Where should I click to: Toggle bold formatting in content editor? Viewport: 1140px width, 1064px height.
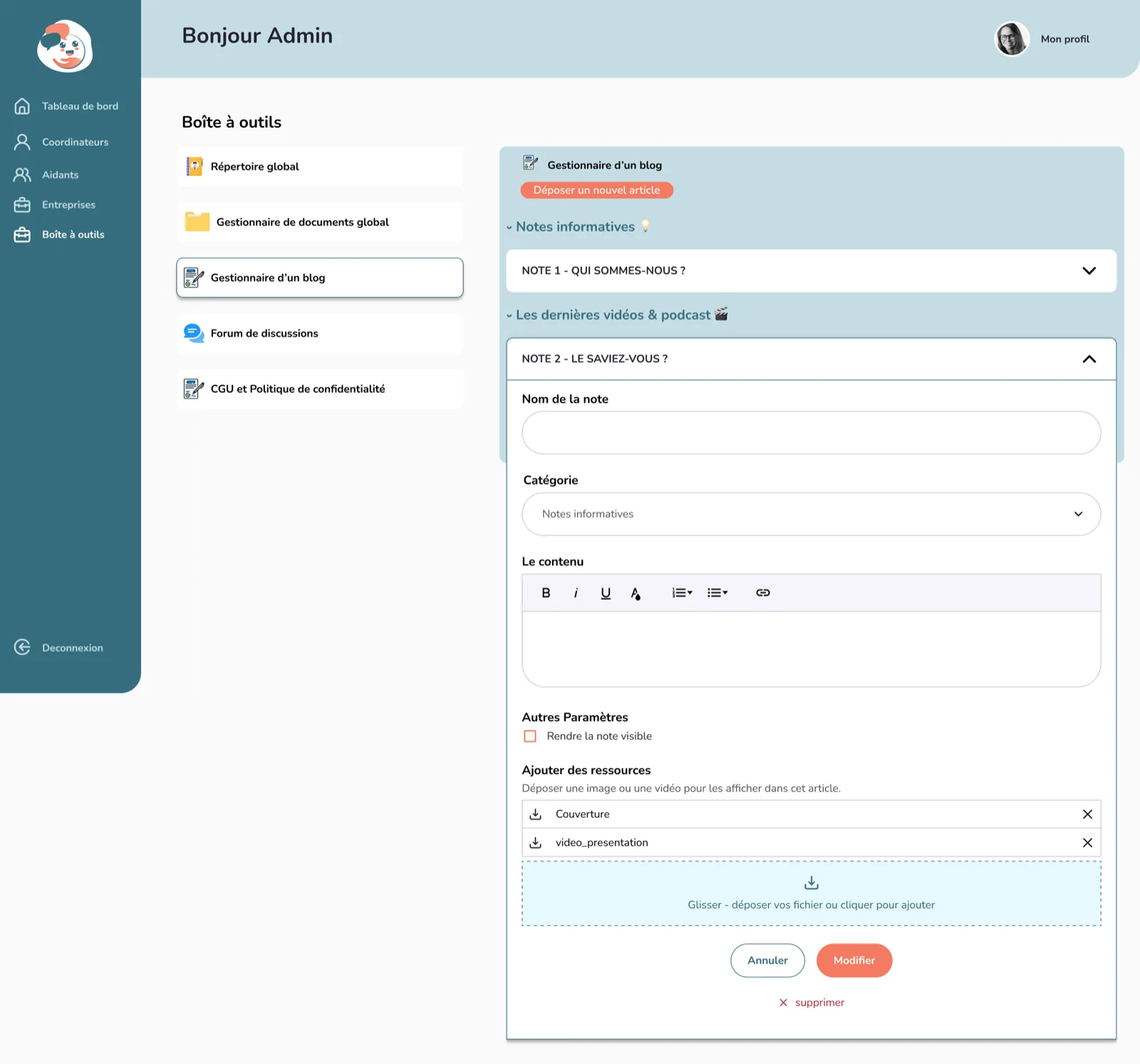pos(546,593)
